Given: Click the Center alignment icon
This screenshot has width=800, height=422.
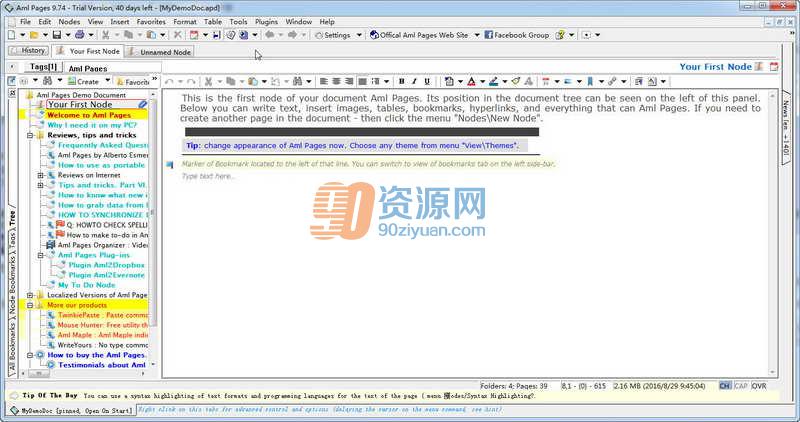Looking at the screenshot, I should click(336, 81).
